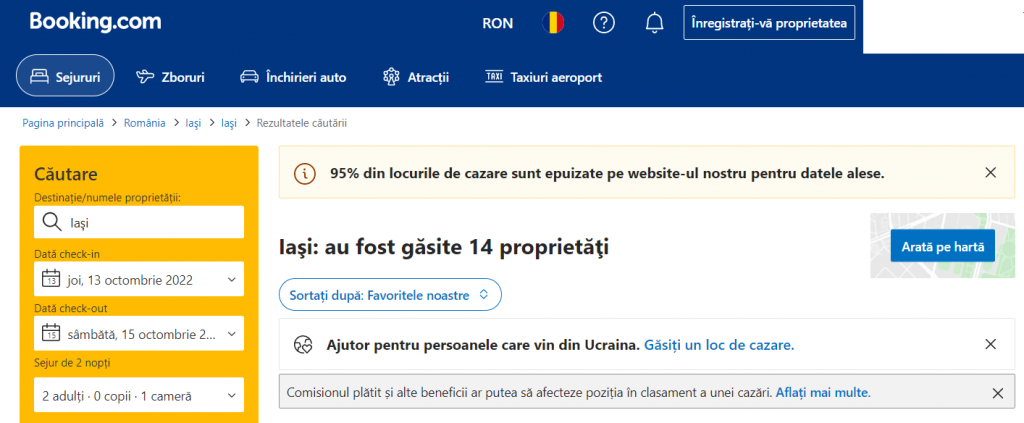Click the car icon next to Închirieri auto
Image resolution: width=1024 pixels, height=423 pixels.
coord(249,77)
